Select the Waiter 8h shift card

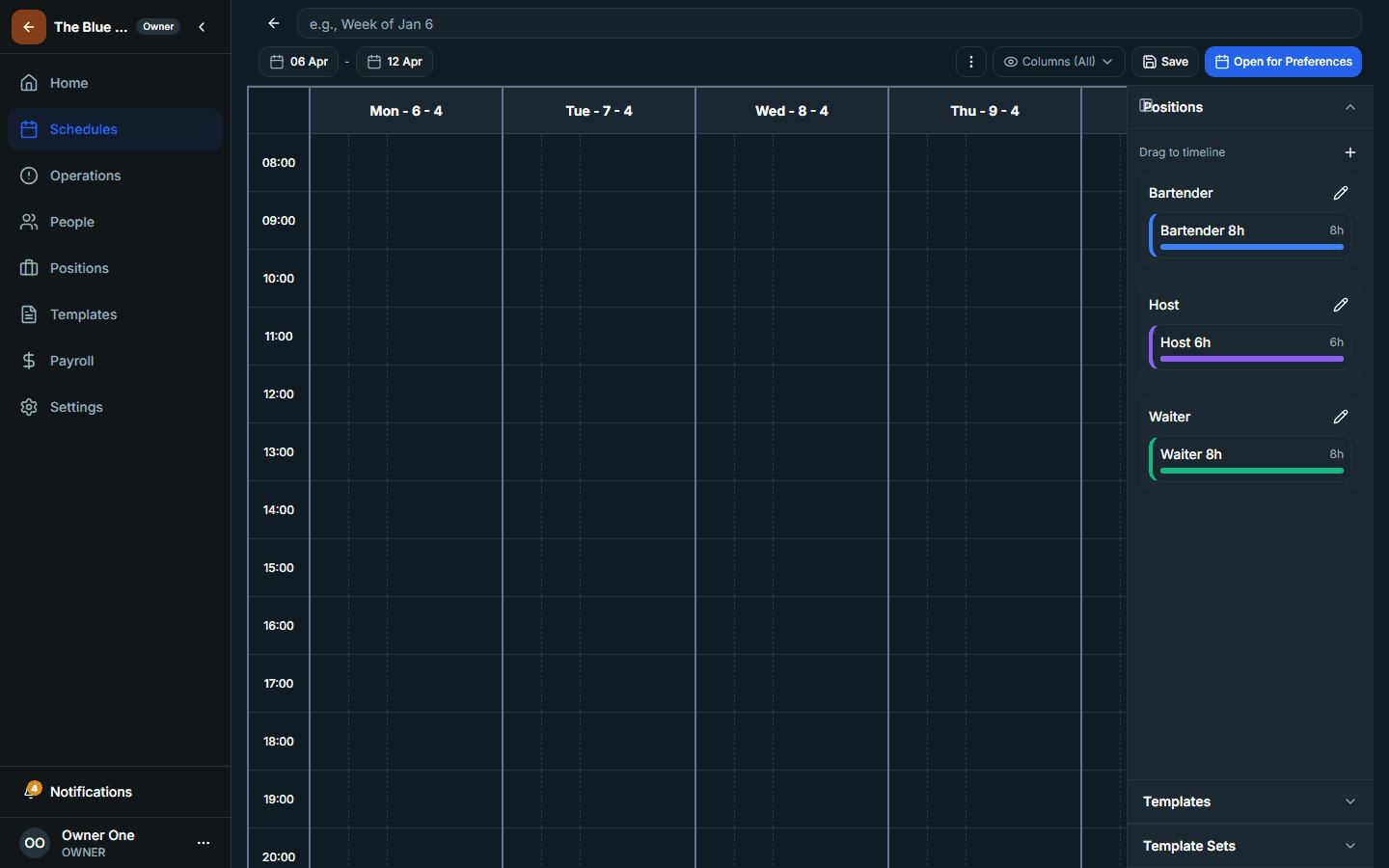[x=1250, y=459]
